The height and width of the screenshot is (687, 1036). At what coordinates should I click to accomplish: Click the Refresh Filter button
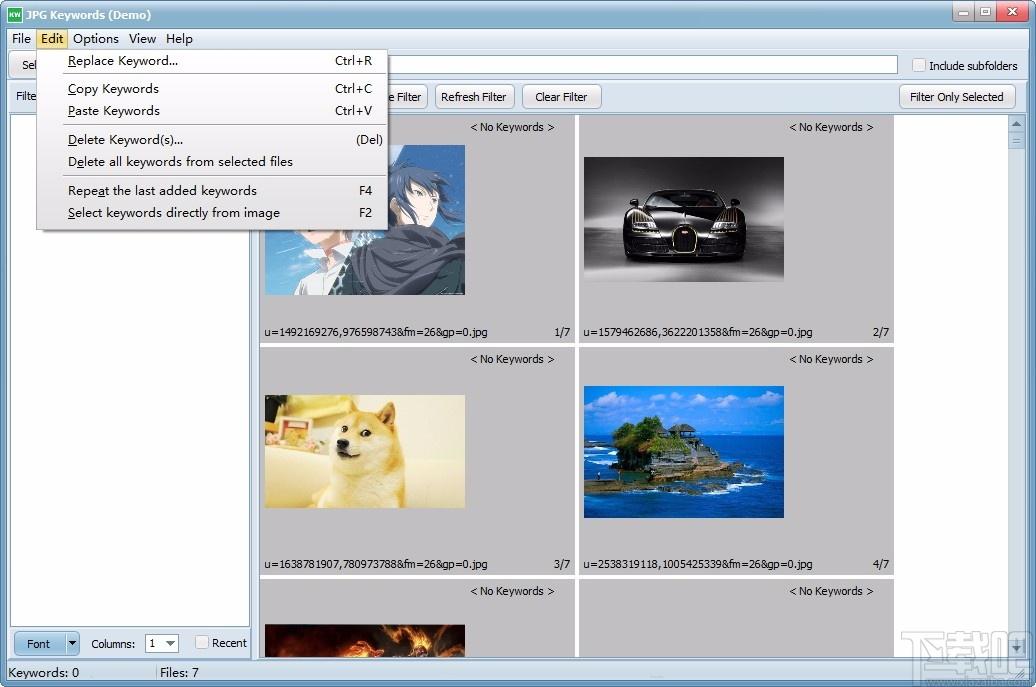click(x=473, y=97)
